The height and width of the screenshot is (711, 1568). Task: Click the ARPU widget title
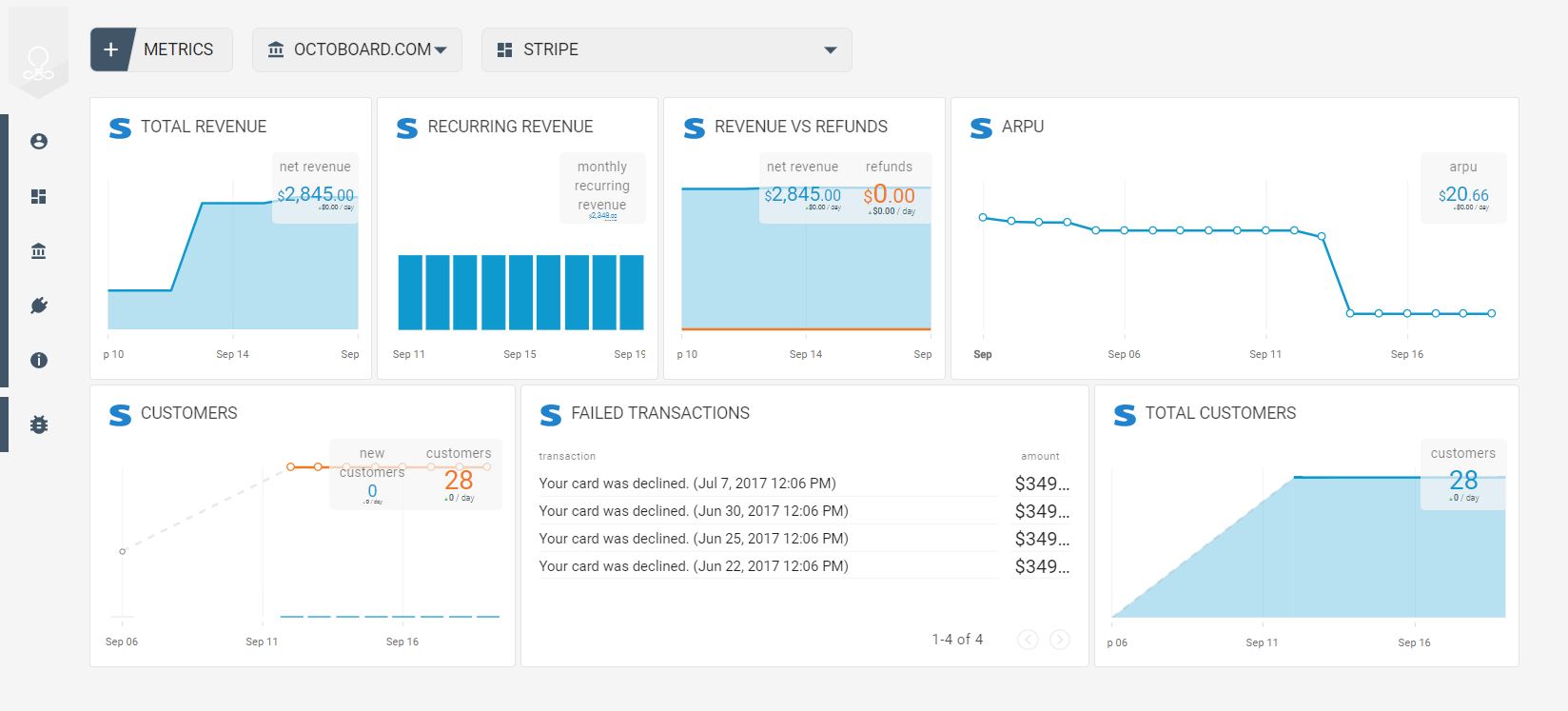click(1023, 127)
